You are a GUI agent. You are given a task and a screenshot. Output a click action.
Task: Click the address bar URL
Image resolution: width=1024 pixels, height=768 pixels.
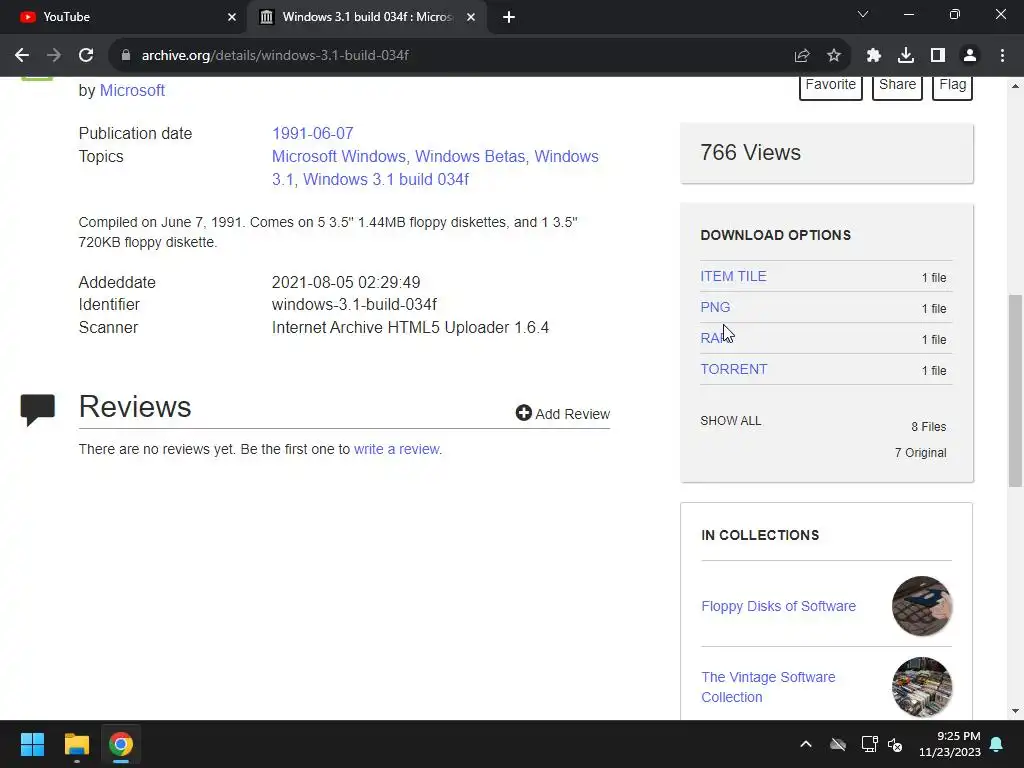tap(275, 56)
